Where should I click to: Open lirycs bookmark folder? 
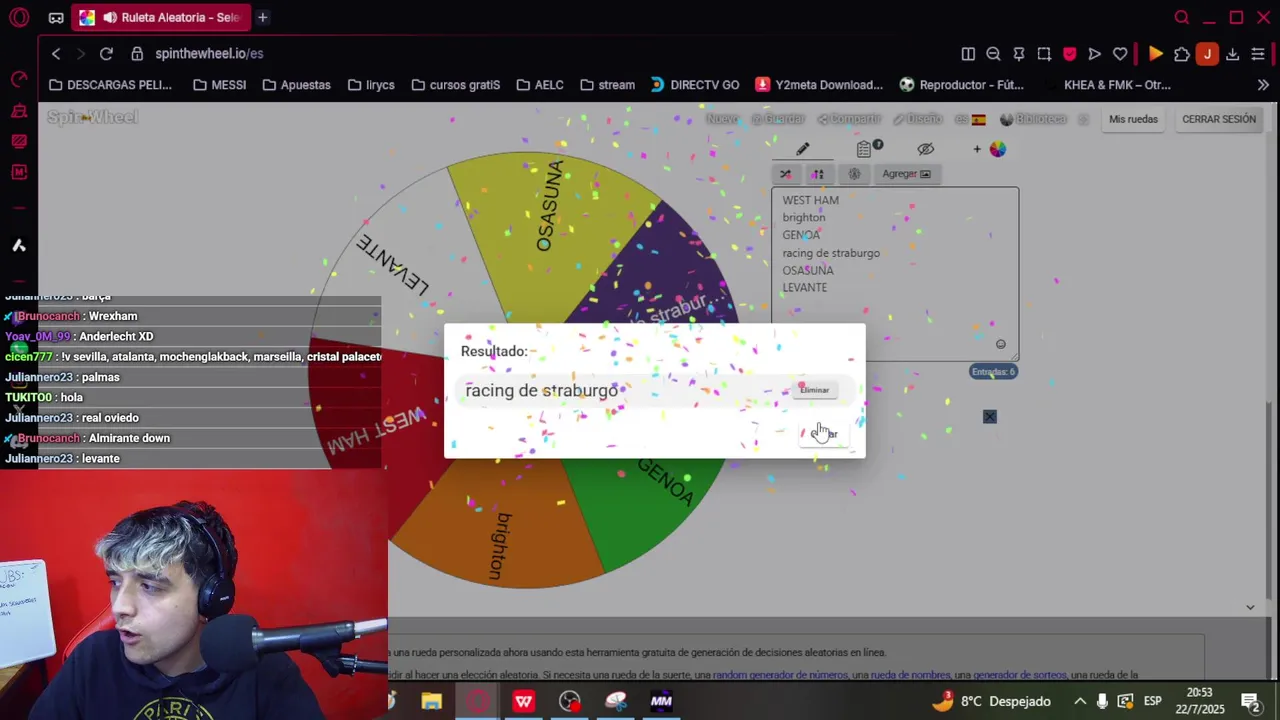click(371, 85)
